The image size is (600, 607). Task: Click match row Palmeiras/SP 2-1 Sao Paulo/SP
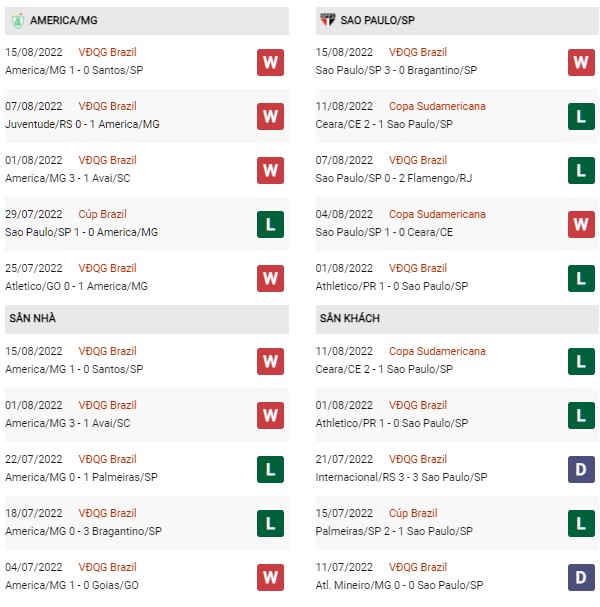point(457,523)
